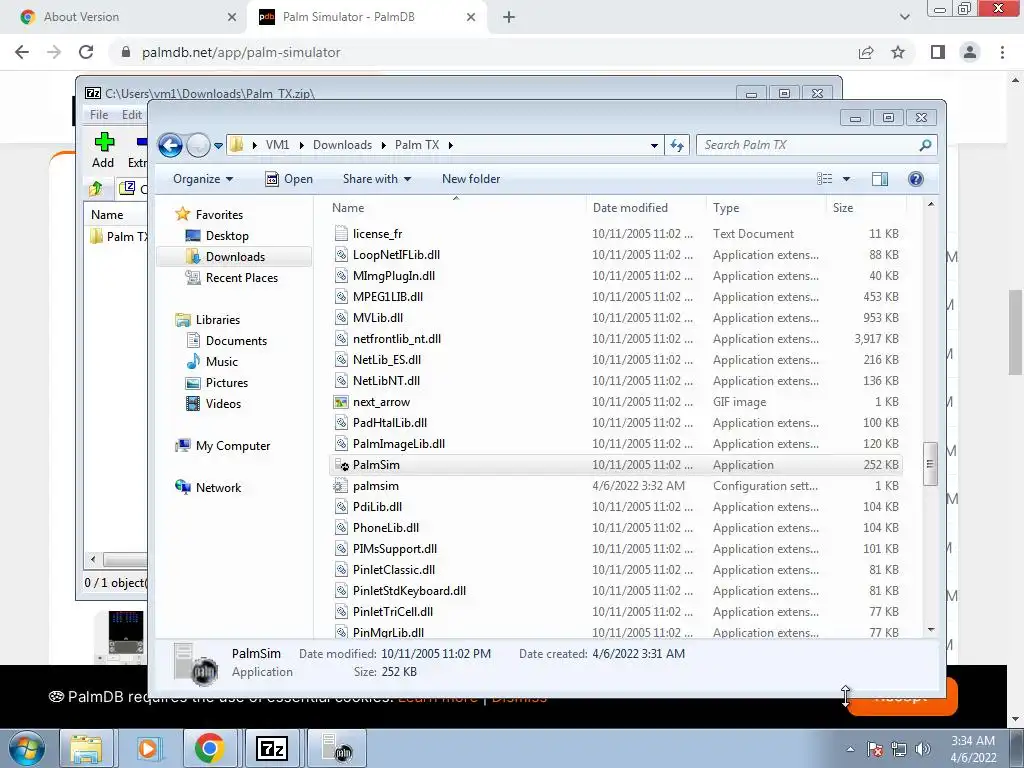Click the file list vertical scrollbar thumb
This screenshot has height=768, width=1024.
tap(930, 464)
